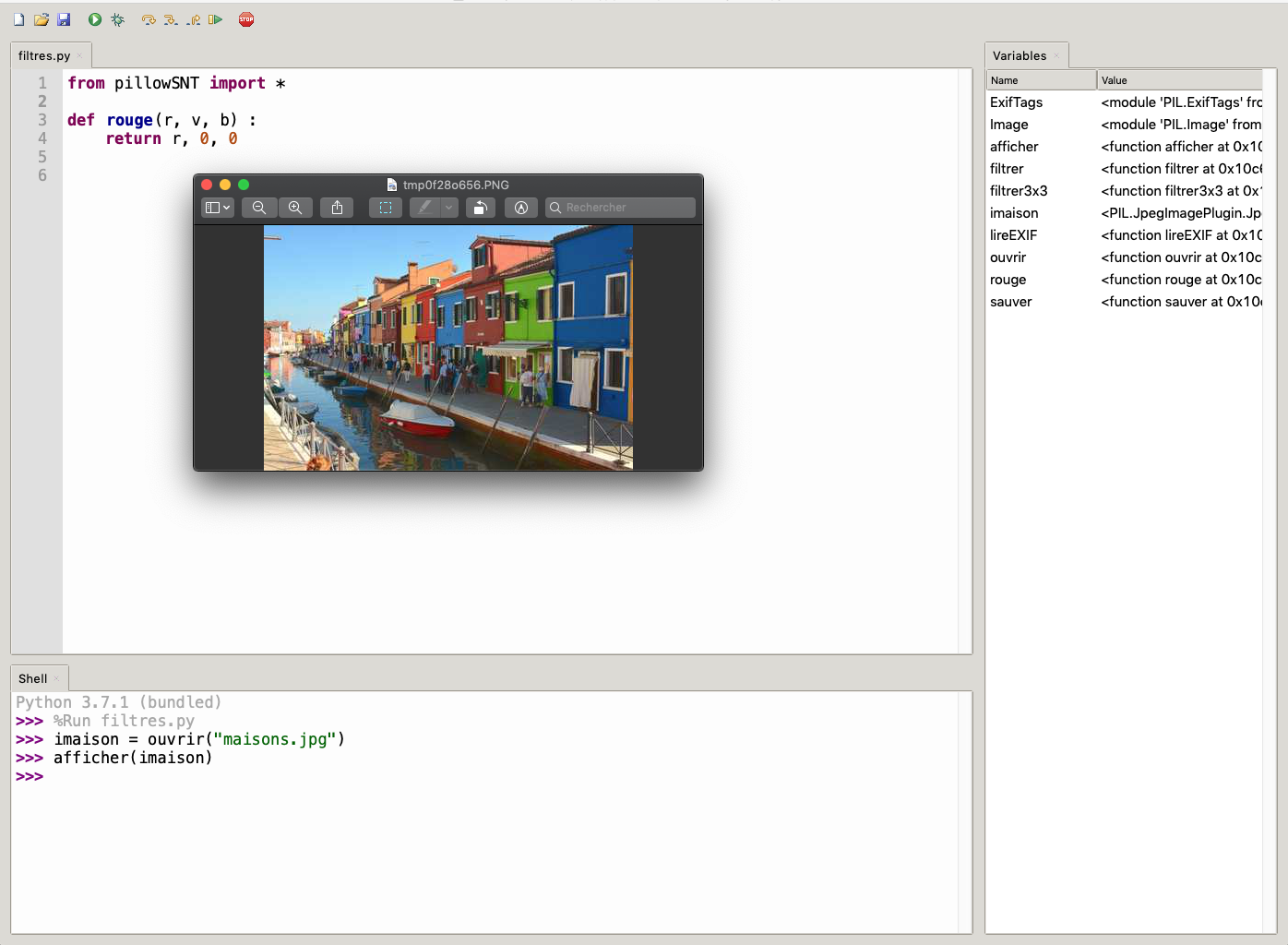Screen dimensions: 1288x945
Task: Stop the program with red STOP icon
Action: [x=246, y=19]
